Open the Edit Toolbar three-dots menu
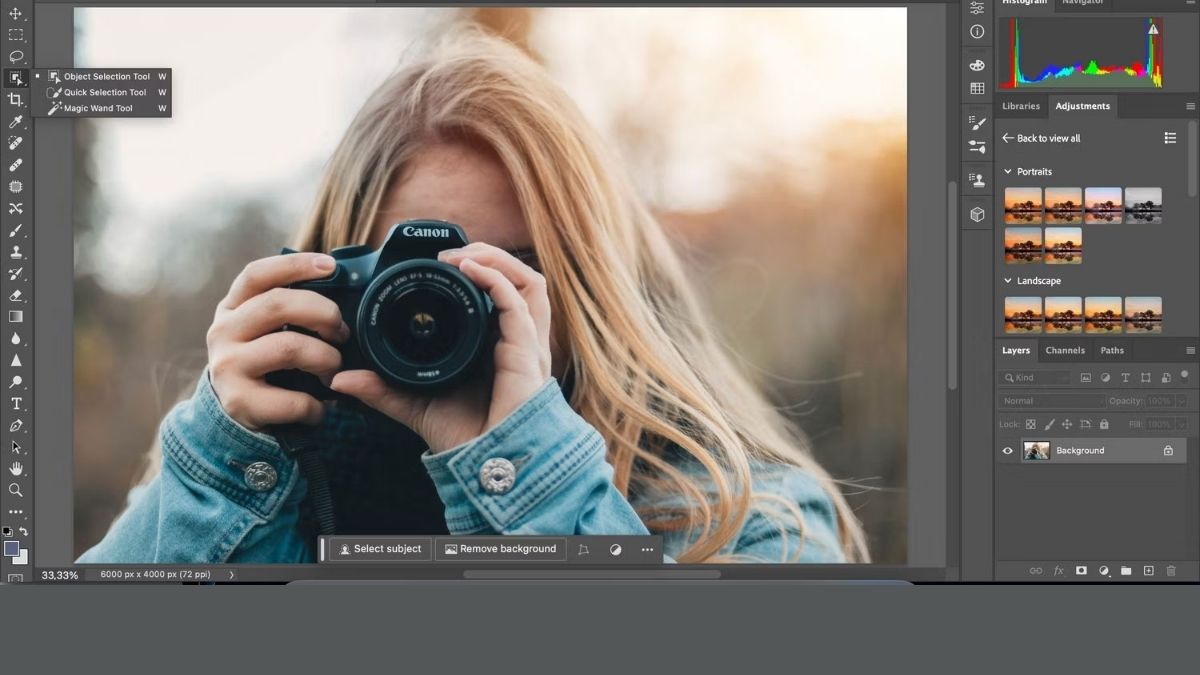The height and width of the screenshot is (675, 1200). (x=15, y=512)
